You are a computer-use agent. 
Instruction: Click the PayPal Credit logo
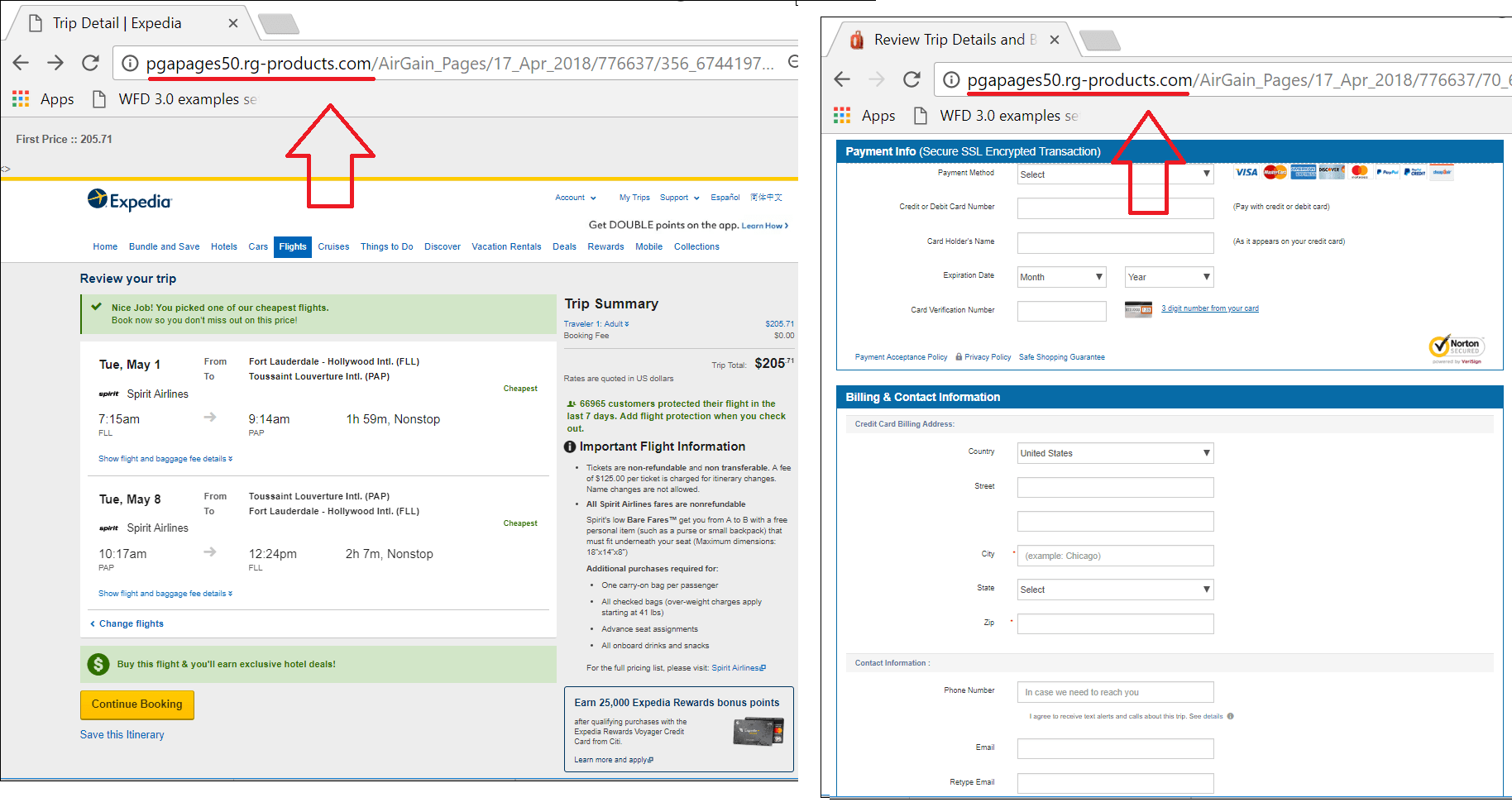[x=1415, y=172]
